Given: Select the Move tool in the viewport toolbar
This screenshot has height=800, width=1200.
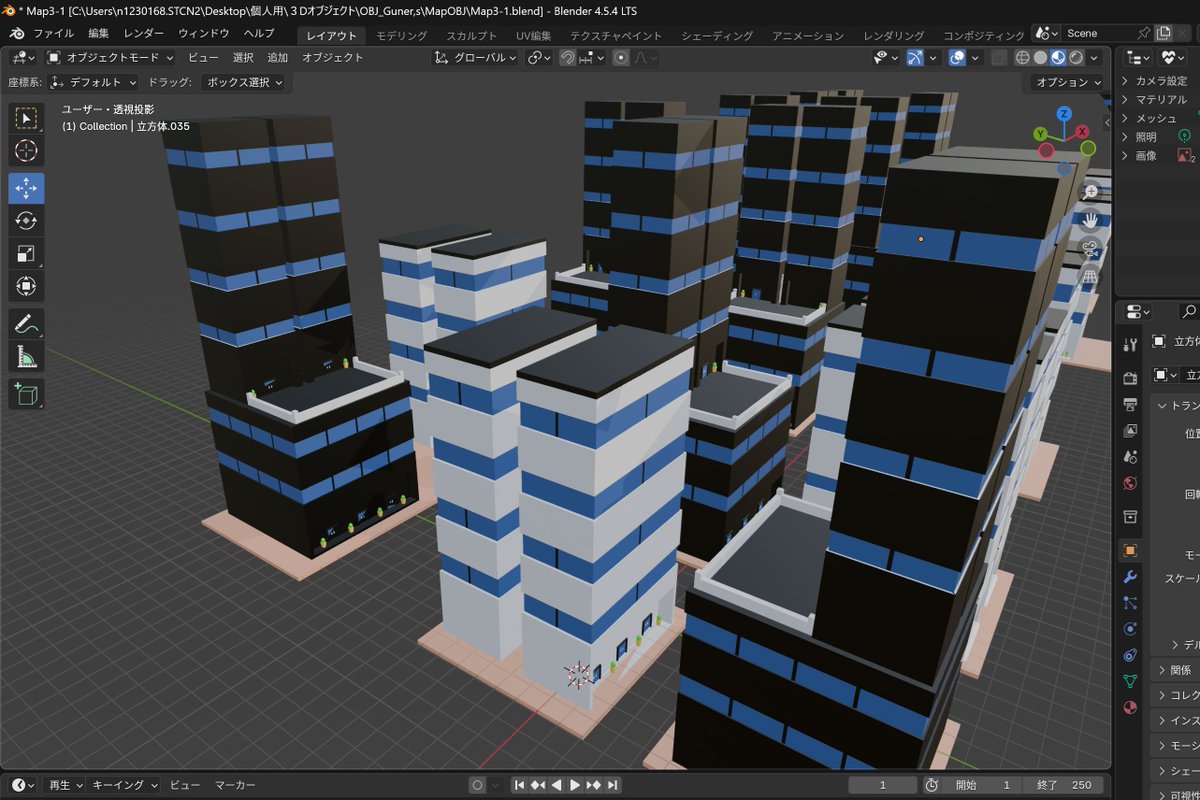Looking at the screenshot, I should pos(26,187).
